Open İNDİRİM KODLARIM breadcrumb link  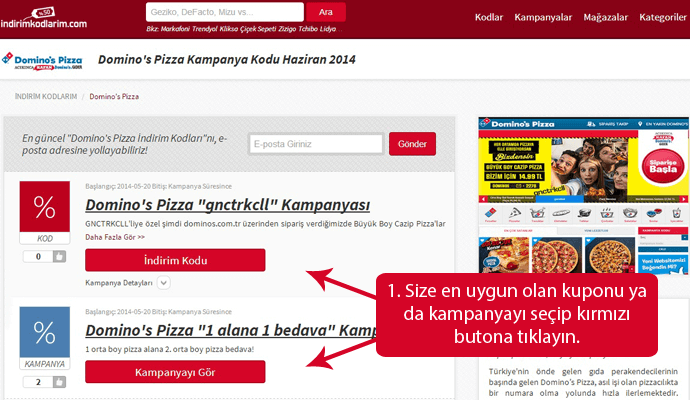[x=46, y=97]
